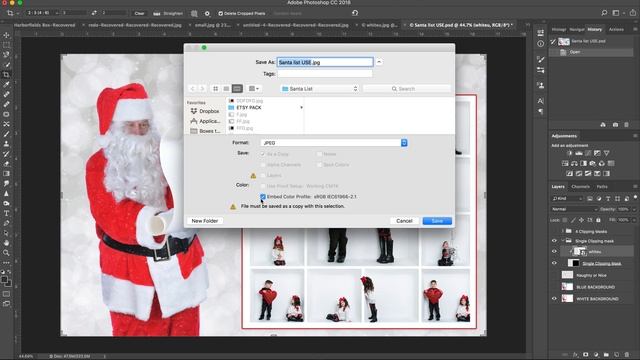The height and width of the screenshot is (360, 640).
Task: Delete current history state trash icon
Action: (627, 124)
